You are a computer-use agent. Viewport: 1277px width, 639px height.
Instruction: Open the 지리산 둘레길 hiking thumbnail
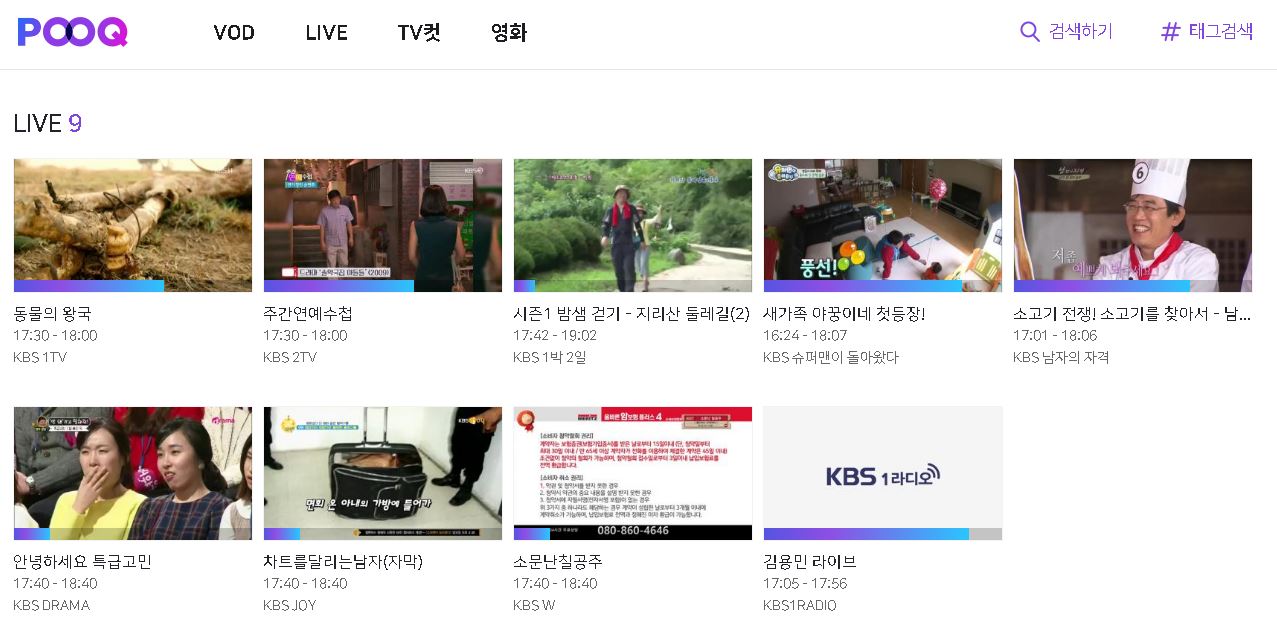(x=633, y=225)
